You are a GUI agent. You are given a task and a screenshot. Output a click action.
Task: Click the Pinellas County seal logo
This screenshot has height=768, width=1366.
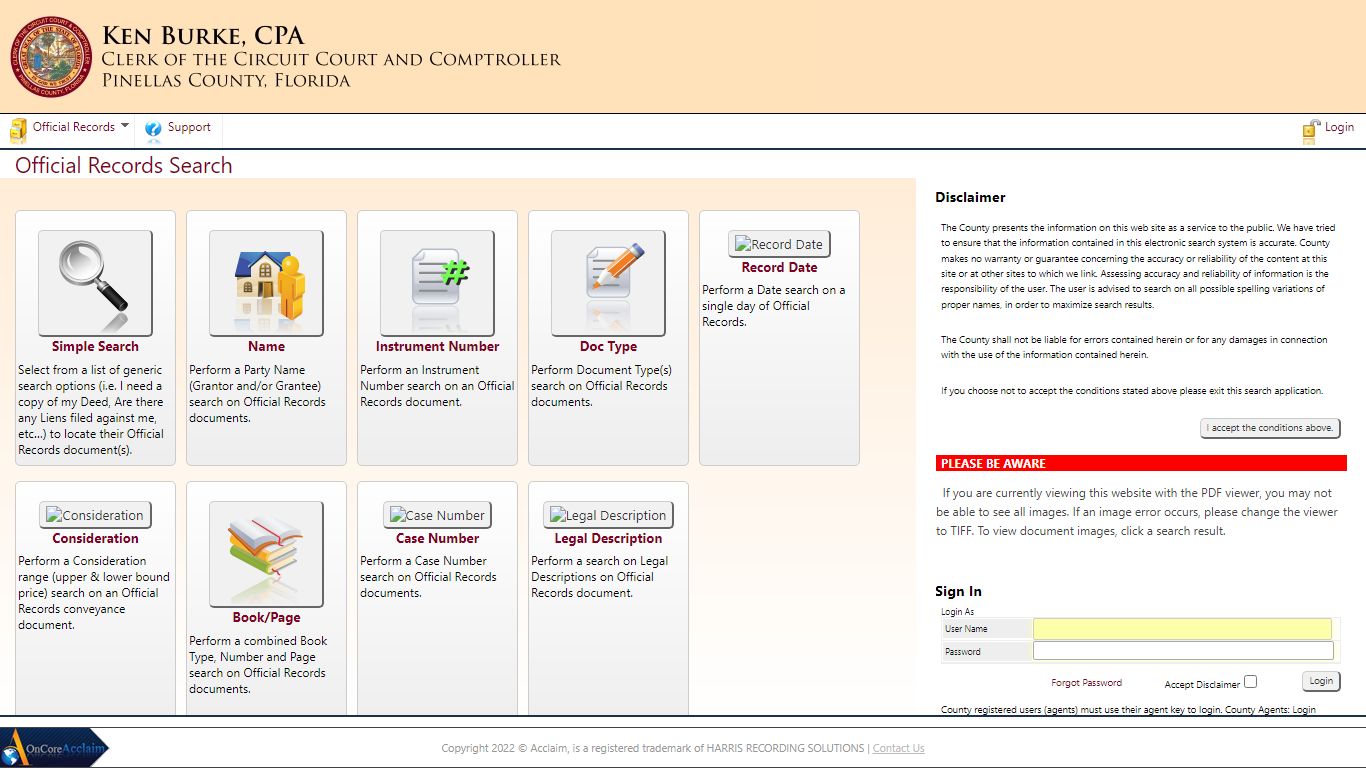51,57
